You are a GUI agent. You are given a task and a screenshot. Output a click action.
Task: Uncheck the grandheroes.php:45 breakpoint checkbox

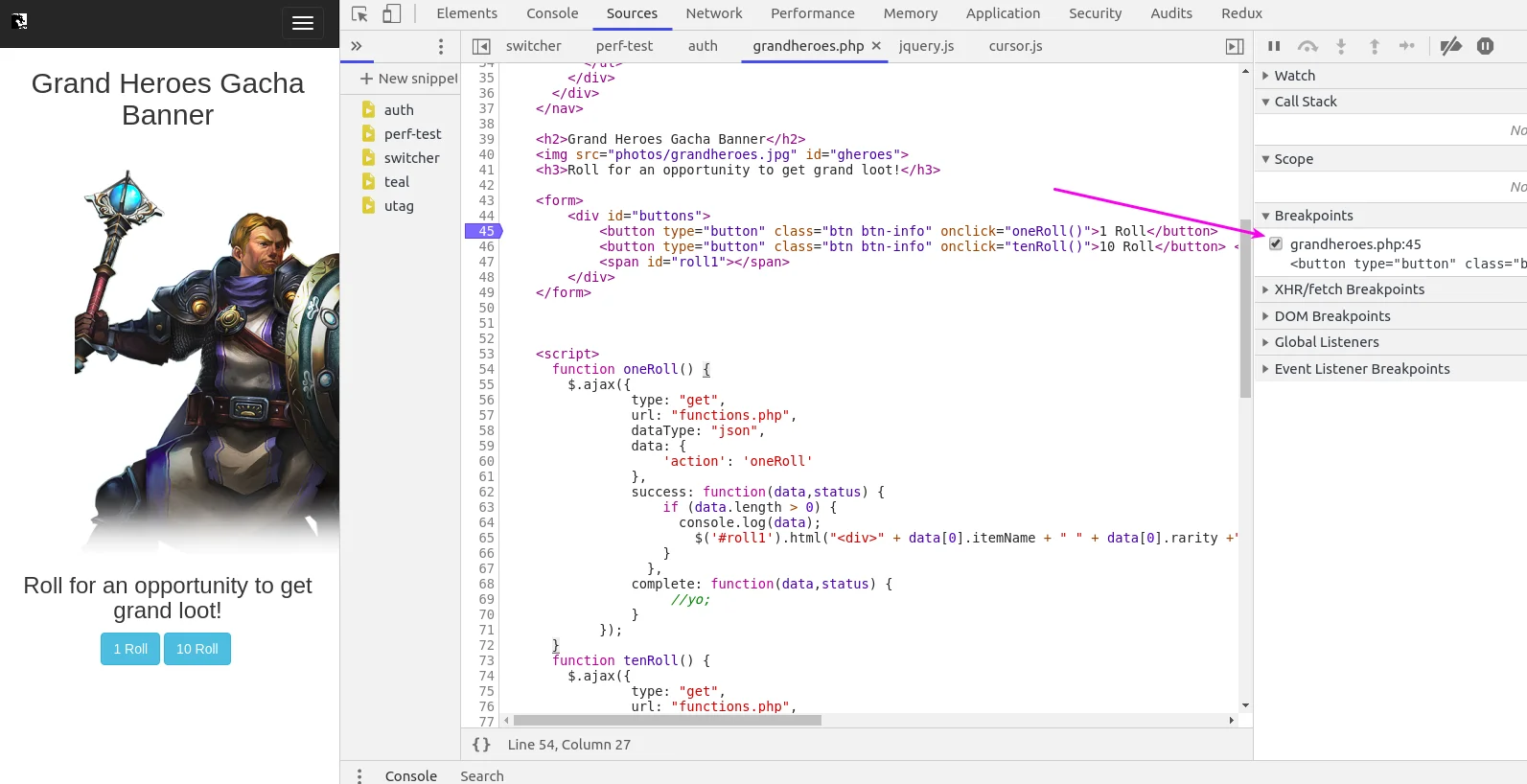coord(1276,243)
